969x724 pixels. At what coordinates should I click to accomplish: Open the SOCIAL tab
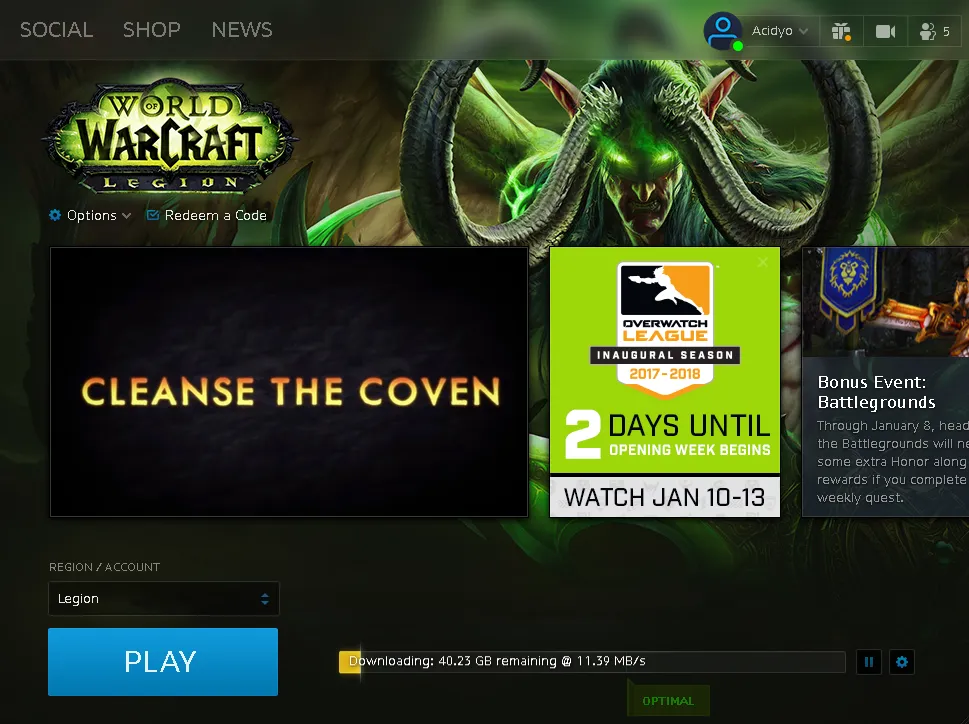(x=56, y=30)
